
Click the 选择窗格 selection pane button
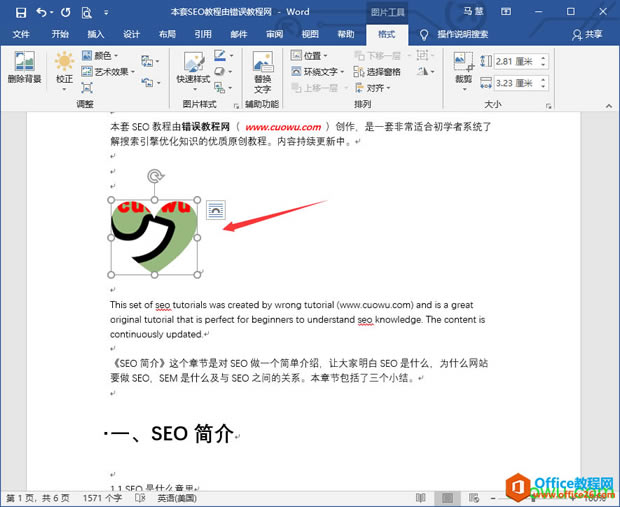point(377,72)
